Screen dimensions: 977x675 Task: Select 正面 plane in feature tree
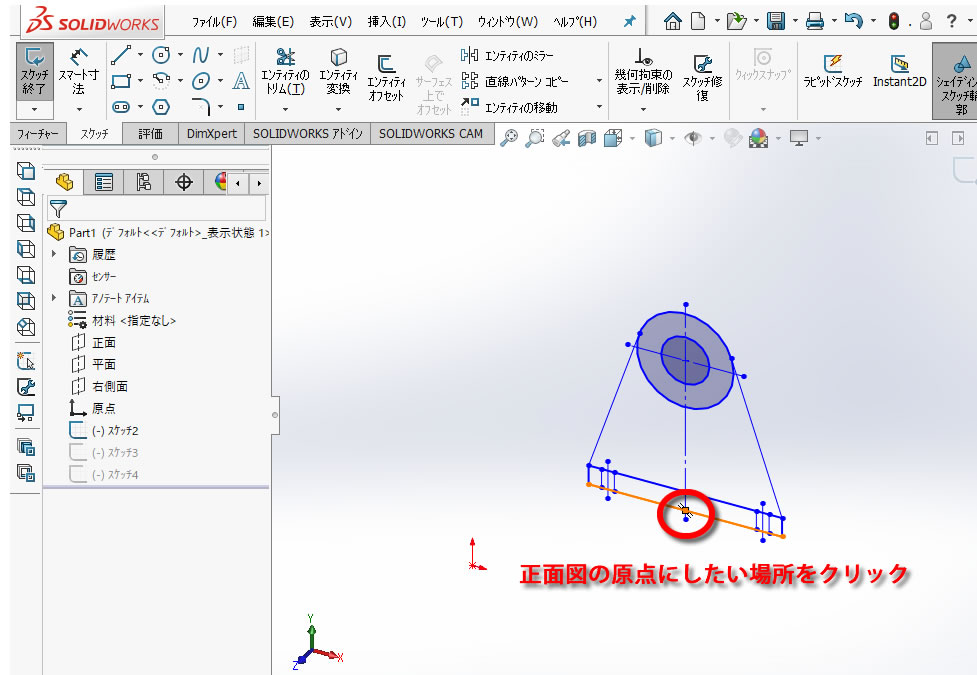93,342
